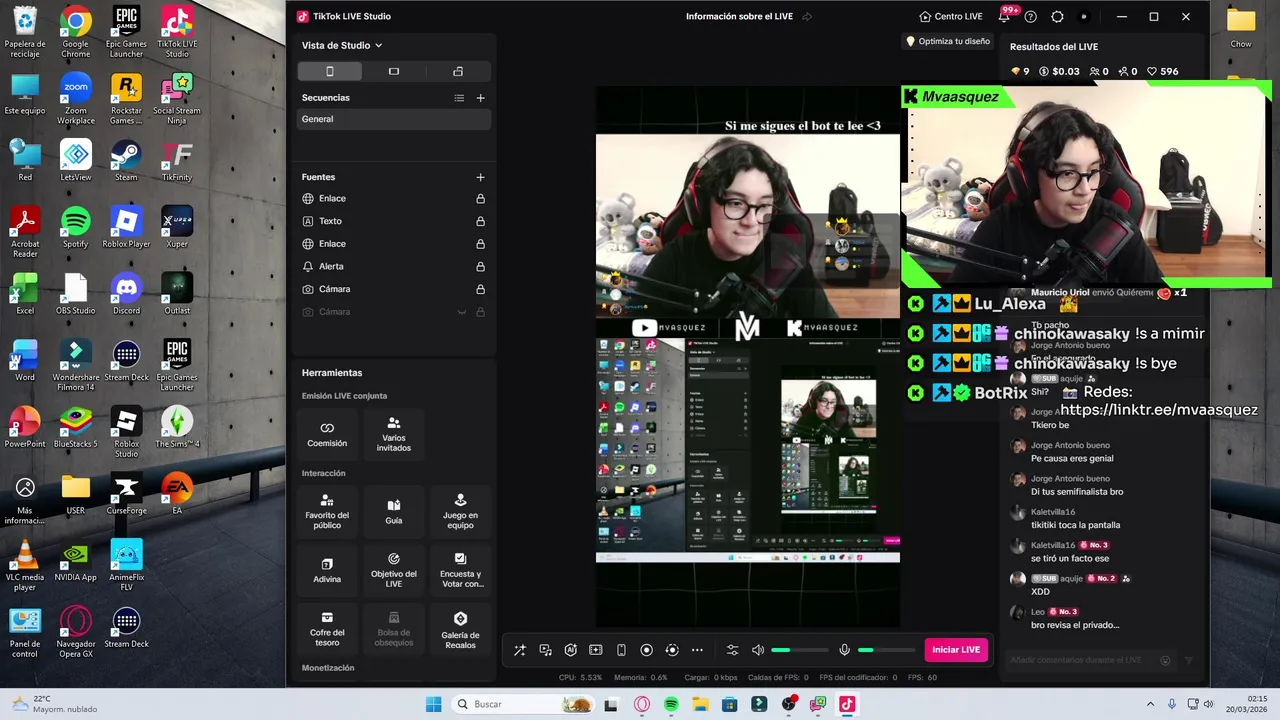Adjust the microphone volume slider
Viewport: 1280px width, 720px height.
tap(886, 650)
